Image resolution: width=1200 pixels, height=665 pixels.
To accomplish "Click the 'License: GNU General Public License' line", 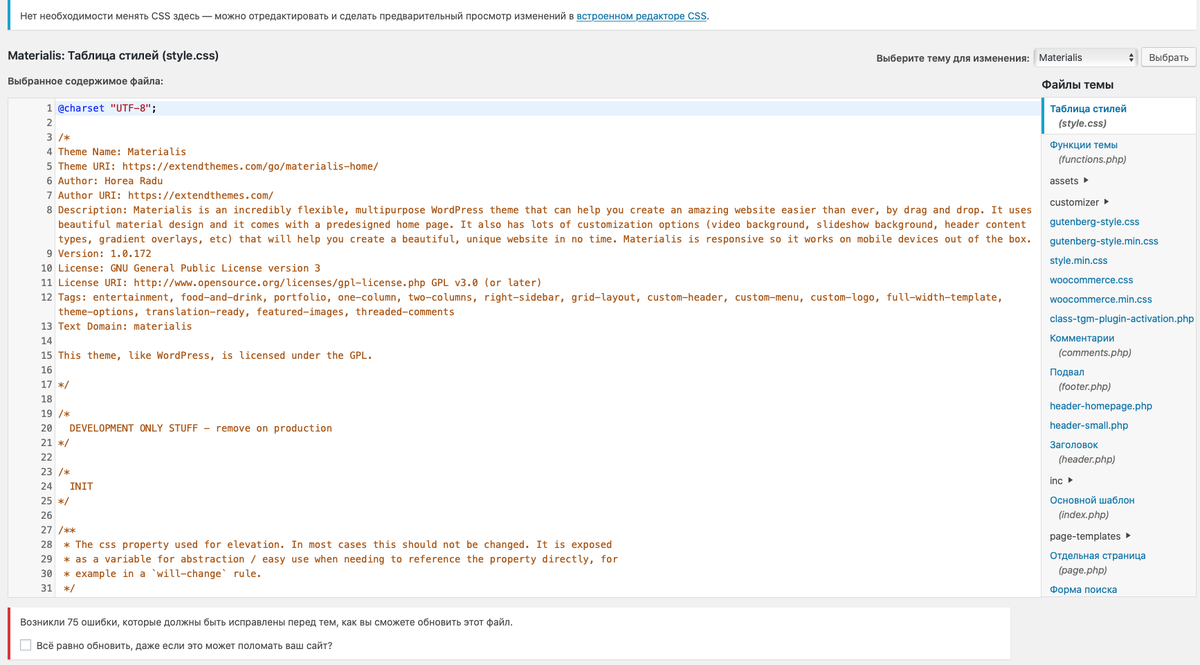I will coord(189,268).
